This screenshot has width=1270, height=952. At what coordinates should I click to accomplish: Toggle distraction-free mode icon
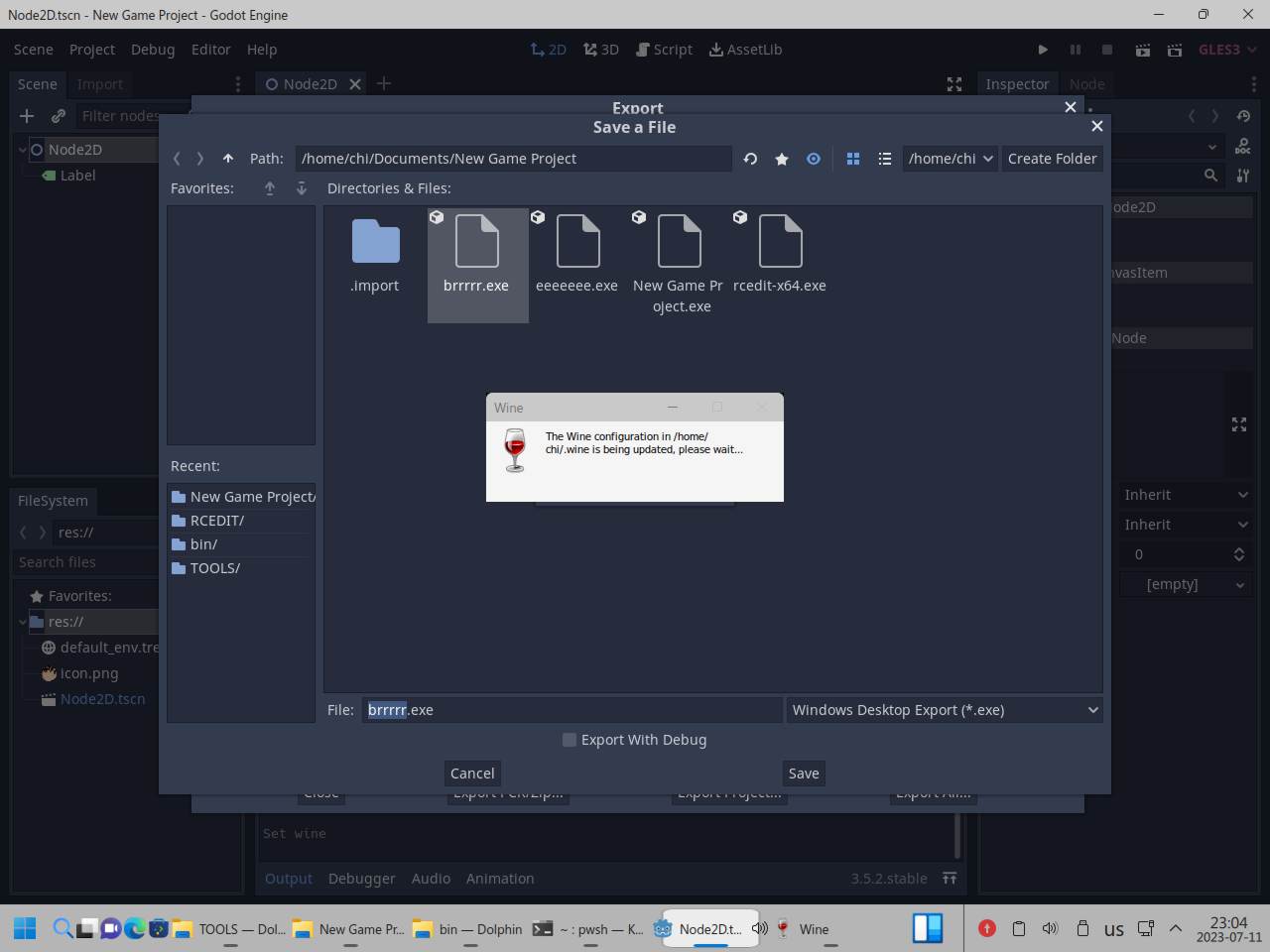tap(954, 84)
